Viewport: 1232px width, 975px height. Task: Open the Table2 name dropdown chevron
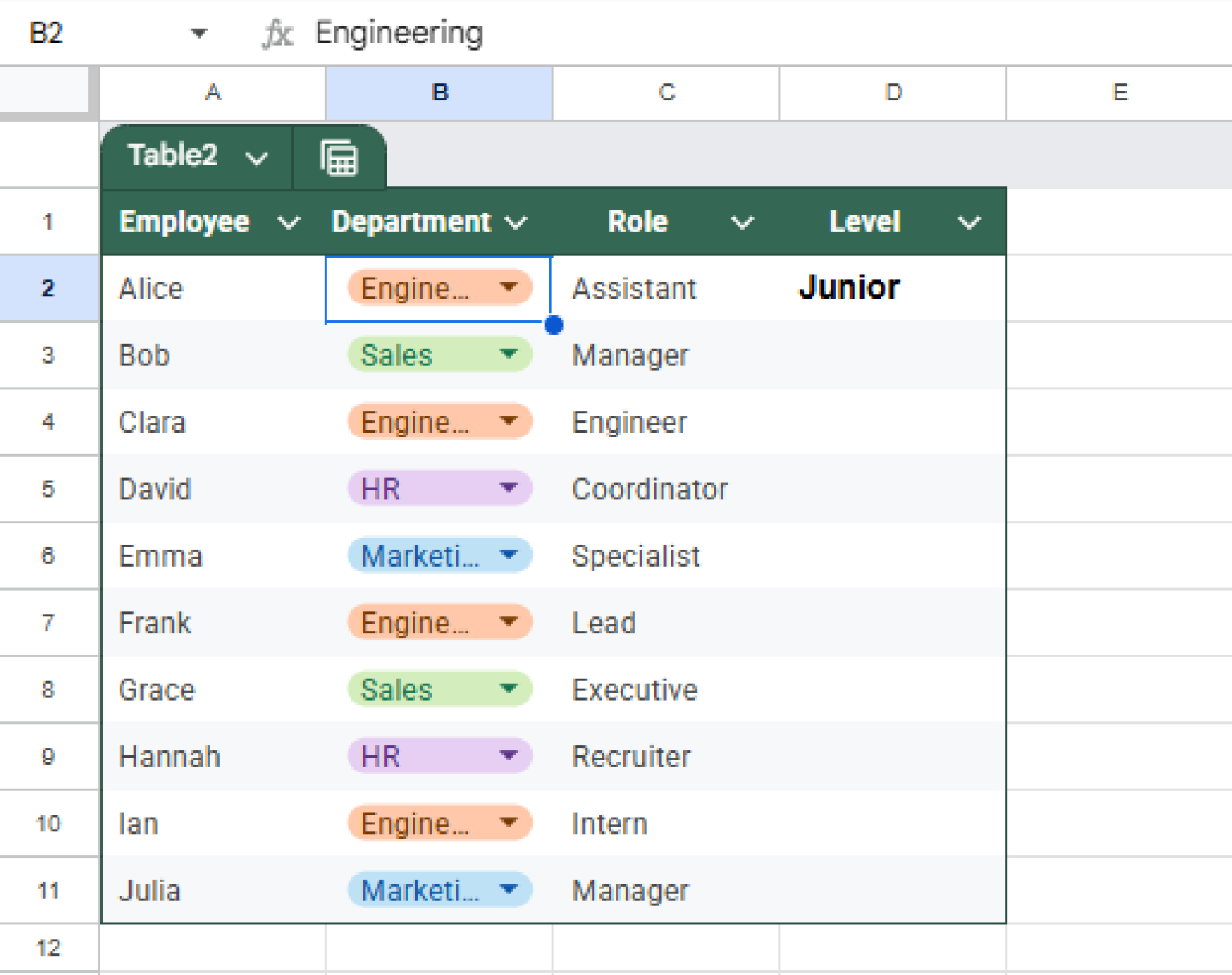pyautogui.click(x=257, y=157)
